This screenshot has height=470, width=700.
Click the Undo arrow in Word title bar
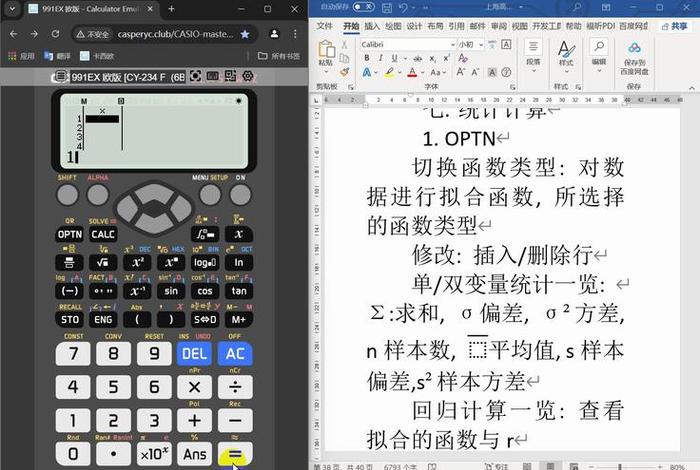[x=403, y=8]
